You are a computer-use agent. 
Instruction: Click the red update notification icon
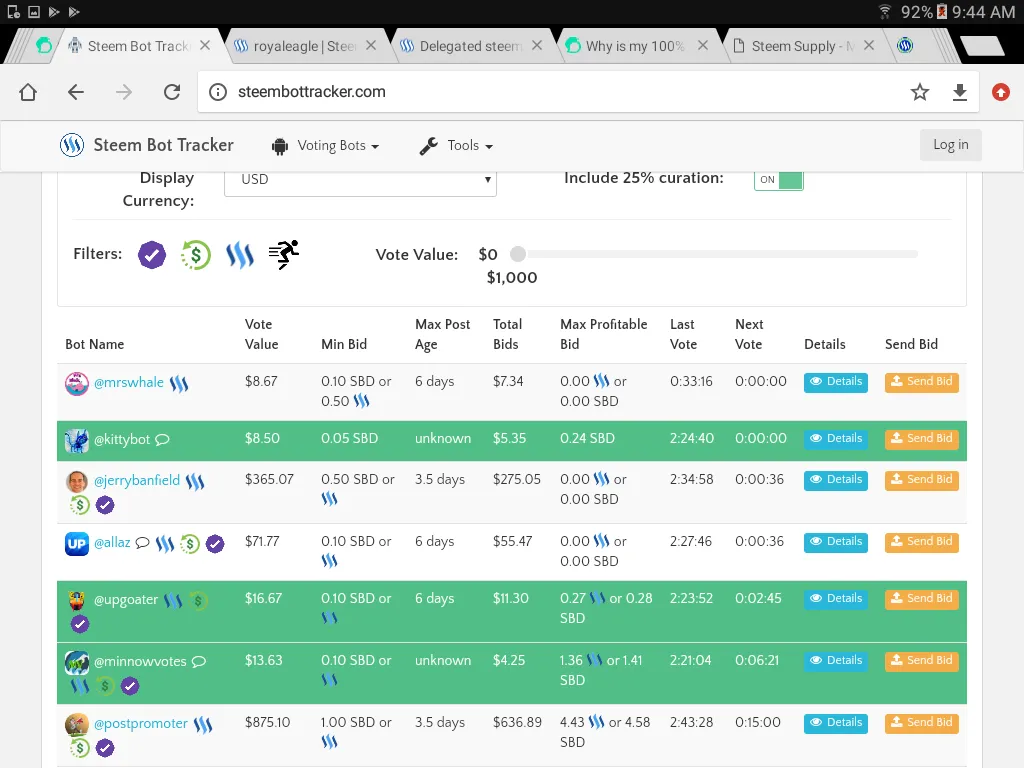point(1000,92)
